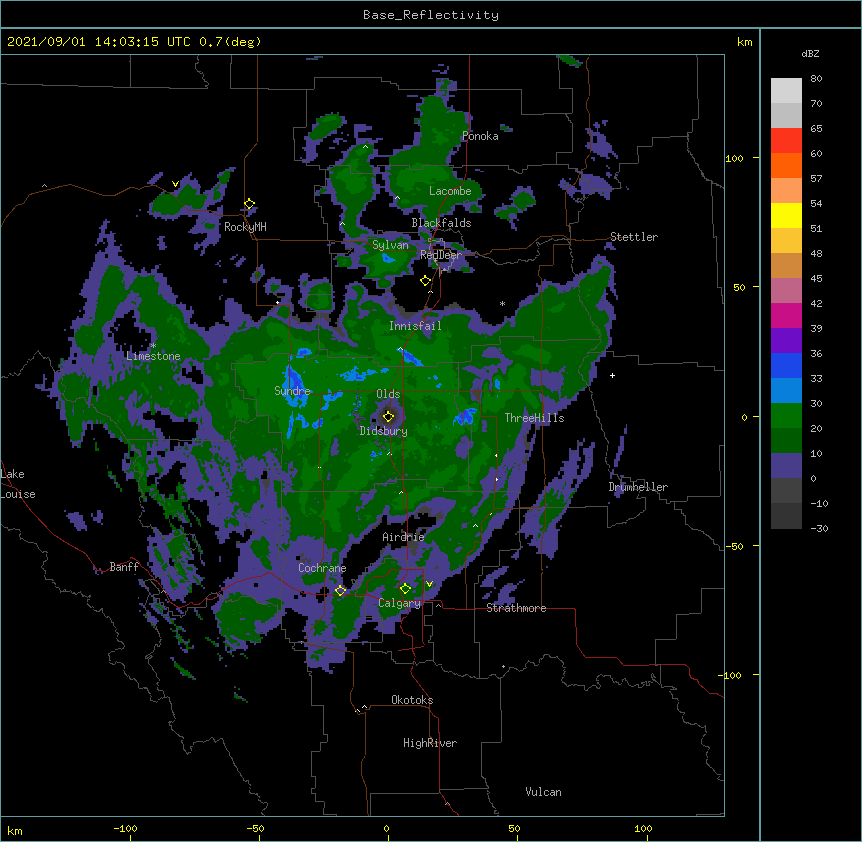
Task: Click the yellow diamond marker below Cochrane label
Action: click(x=340, y=590)
